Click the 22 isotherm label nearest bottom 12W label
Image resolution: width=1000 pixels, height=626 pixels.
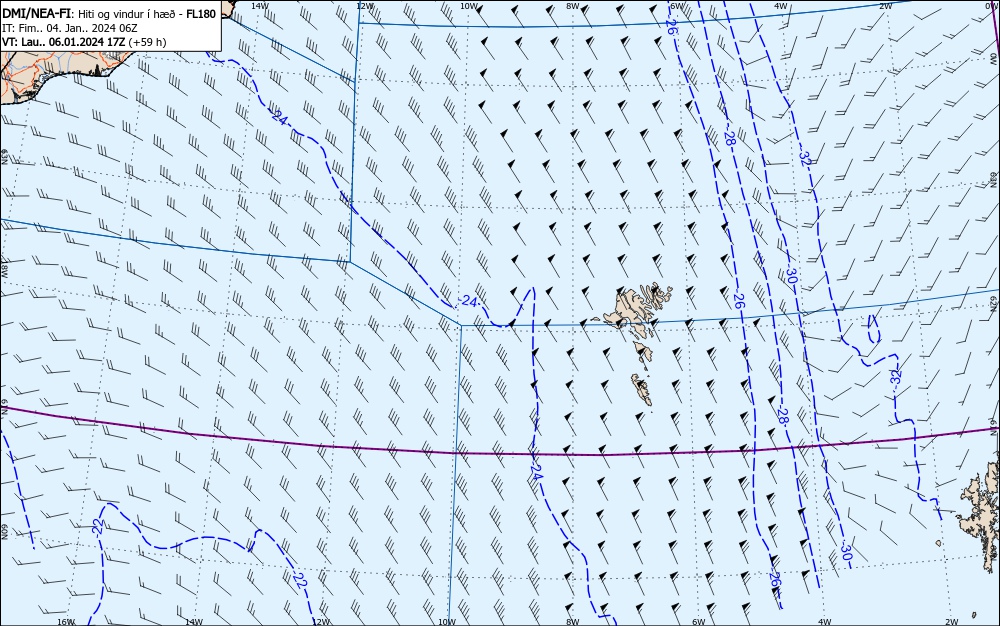point(300,579)
